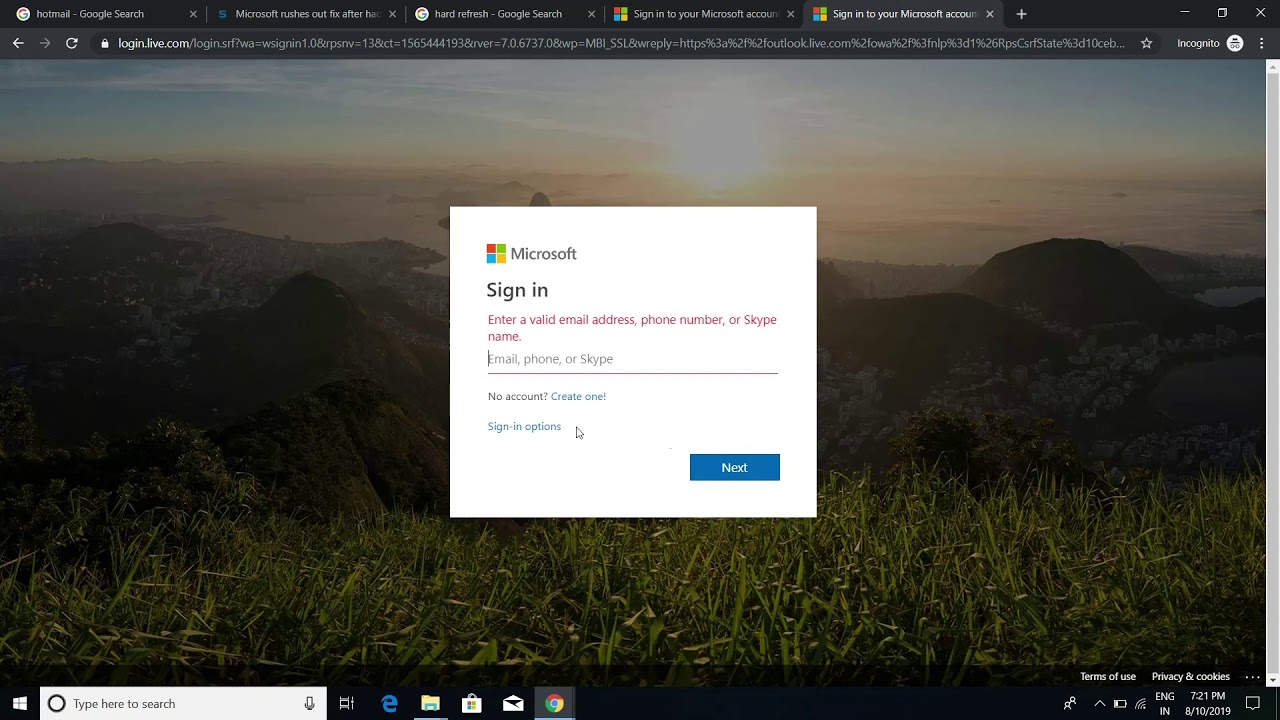Click the 'Enter a valid email address' error text
The width and height of the screenshot is (1280, 720).
632,328
